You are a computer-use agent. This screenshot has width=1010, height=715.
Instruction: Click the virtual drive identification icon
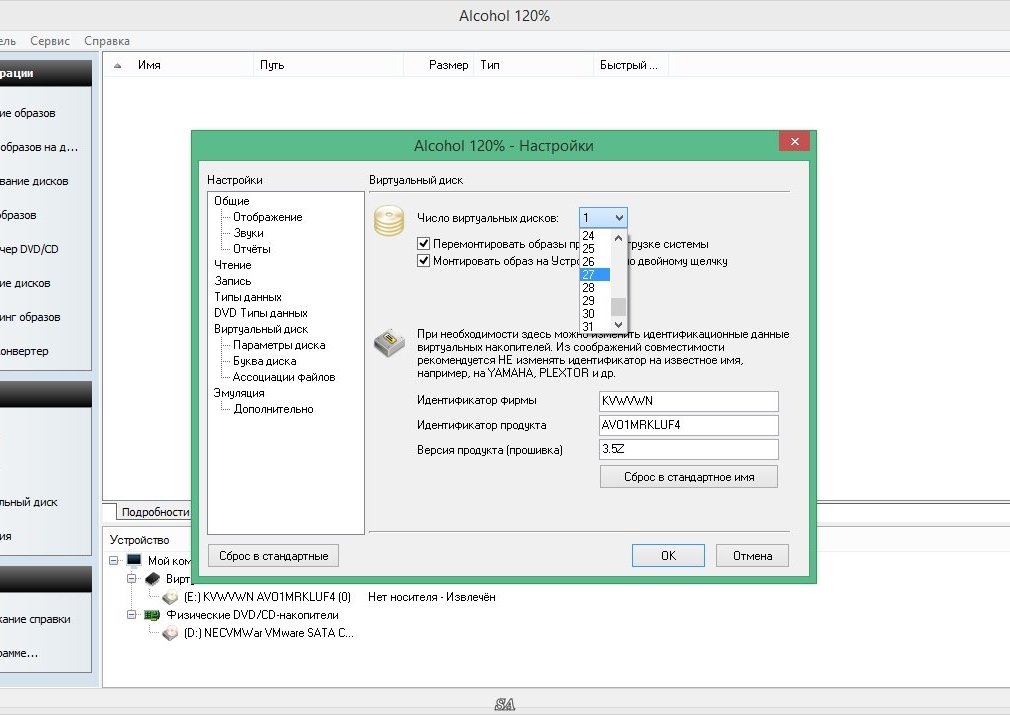[389, 342]
